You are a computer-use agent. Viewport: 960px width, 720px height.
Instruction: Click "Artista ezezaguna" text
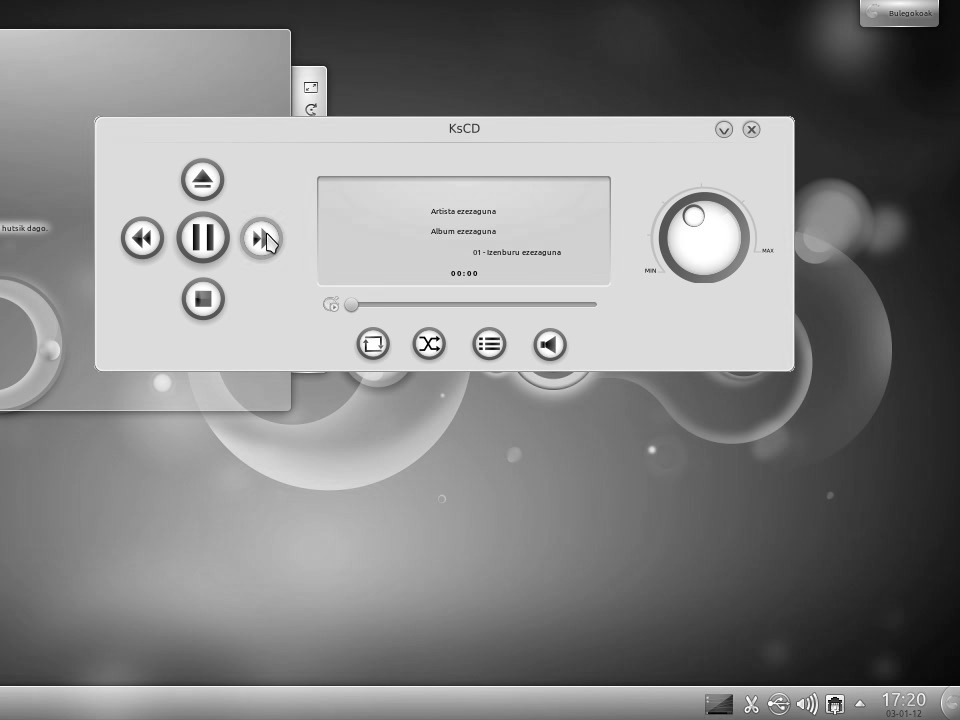(x=463, y=211)
